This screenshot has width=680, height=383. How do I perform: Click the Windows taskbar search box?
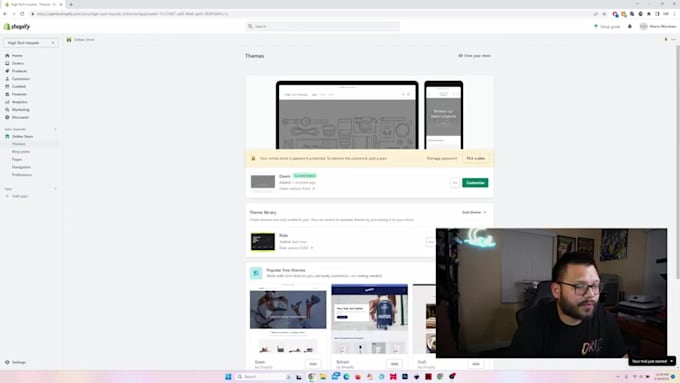coord(263,376)
